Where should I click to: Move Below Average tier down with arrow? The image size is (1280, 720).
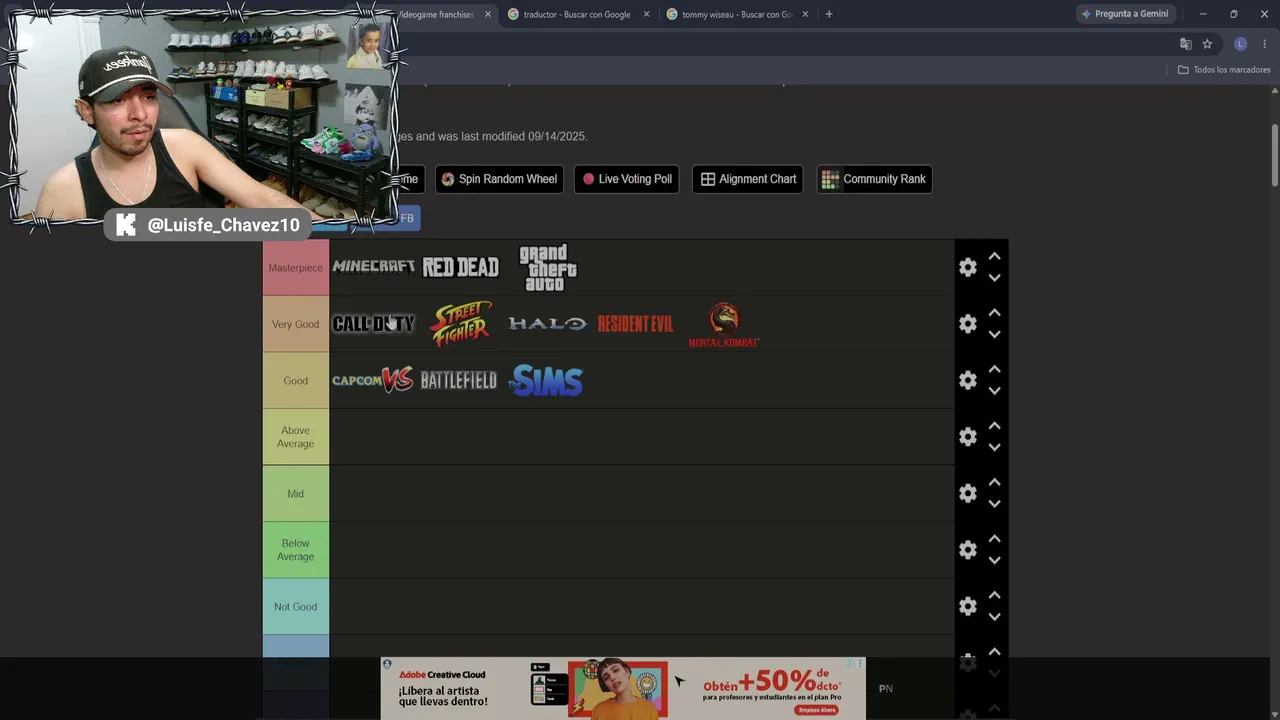point(994,561)
